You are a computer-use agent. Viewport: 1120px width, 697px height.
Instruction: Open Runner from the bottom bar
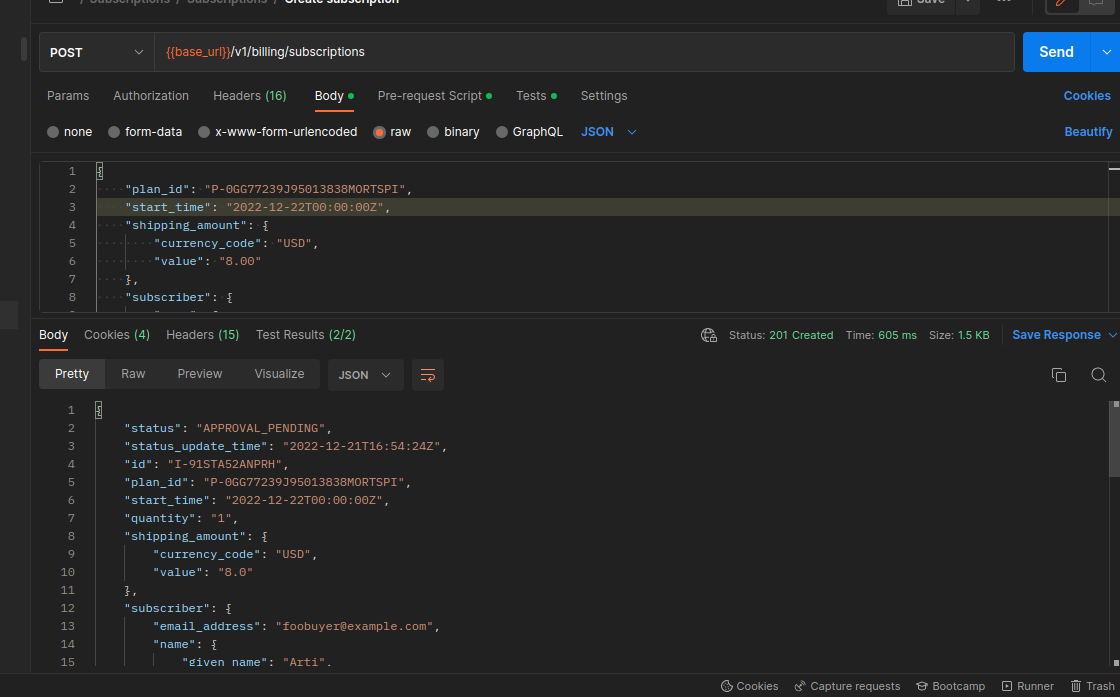click(1027, 686)
